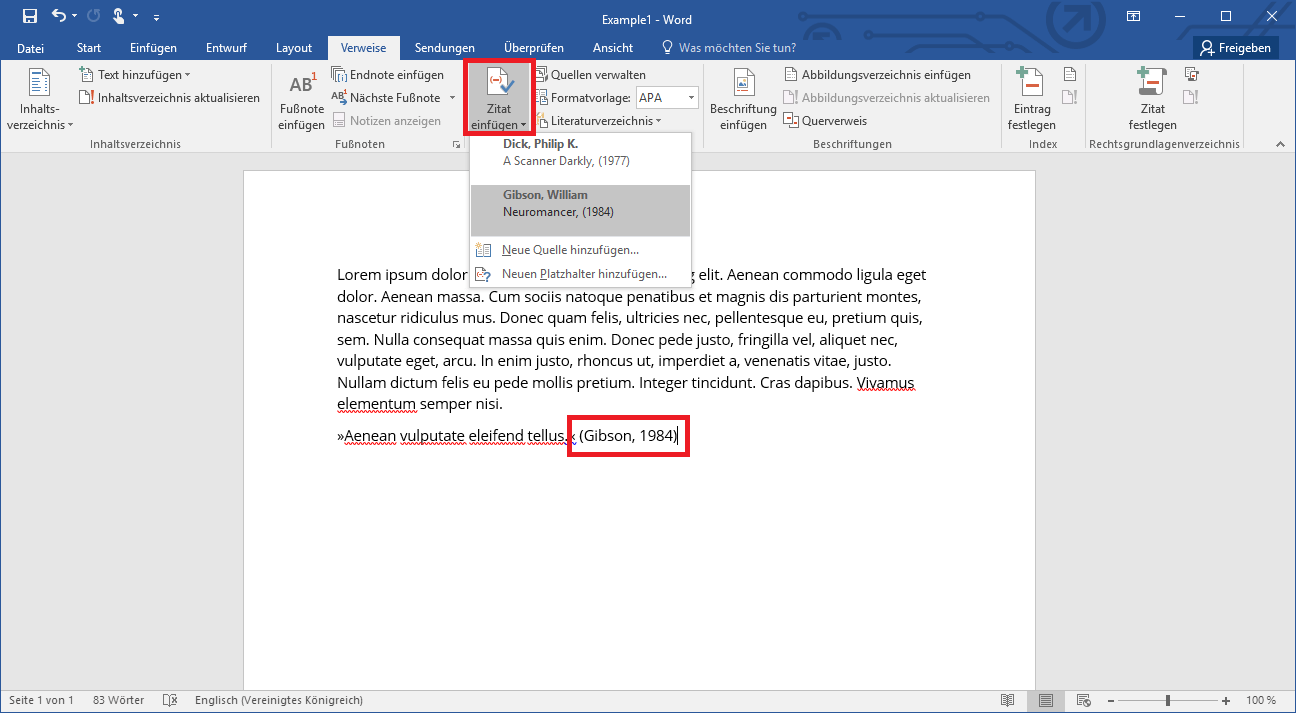Screen dimensions: 1296x713
Task: Open Fußnoten dialog launcher
Action: 457,147
